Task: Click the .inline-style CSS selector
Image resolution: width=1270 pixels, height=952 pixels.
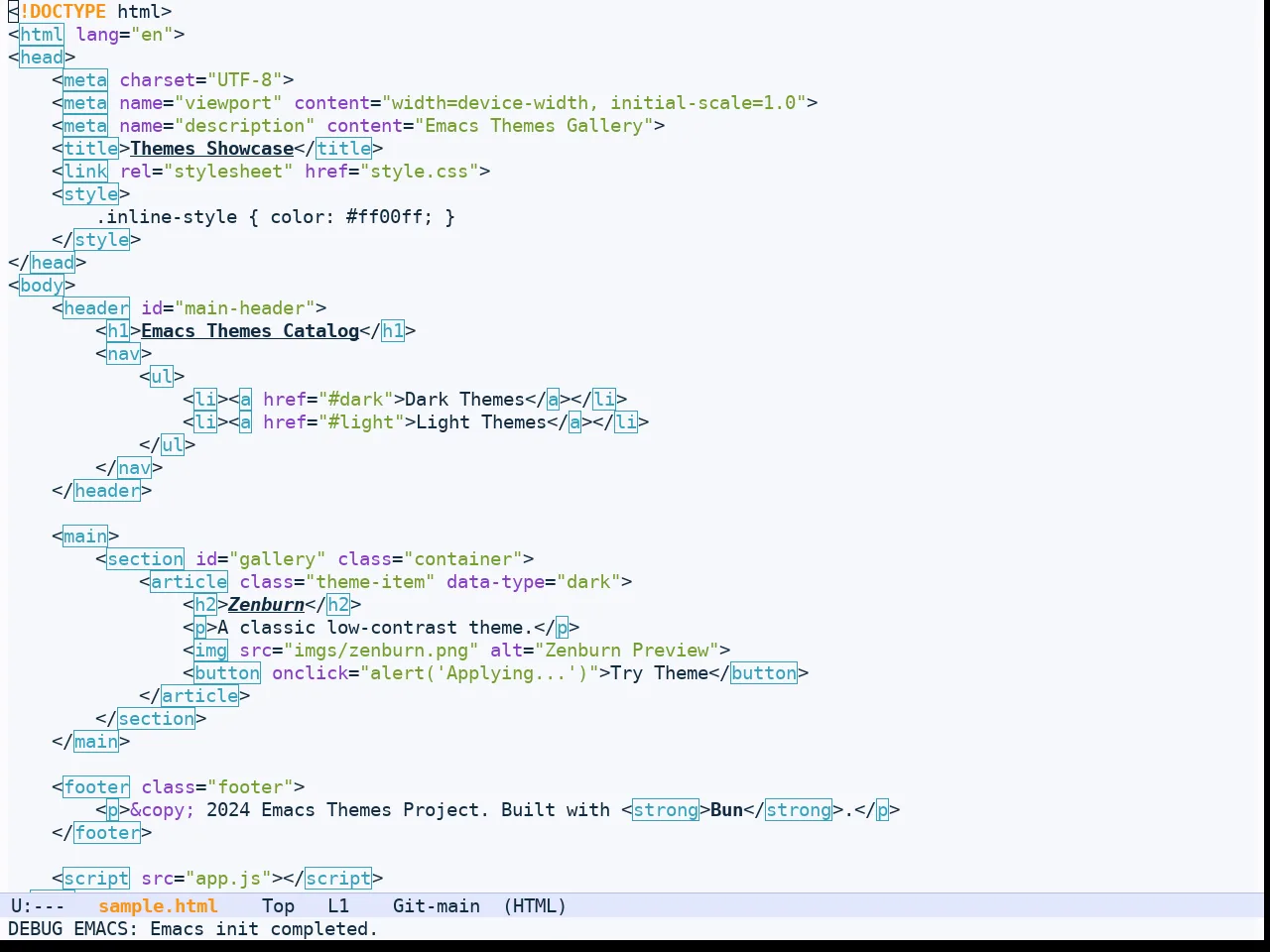Action: (x=168, y=217)
